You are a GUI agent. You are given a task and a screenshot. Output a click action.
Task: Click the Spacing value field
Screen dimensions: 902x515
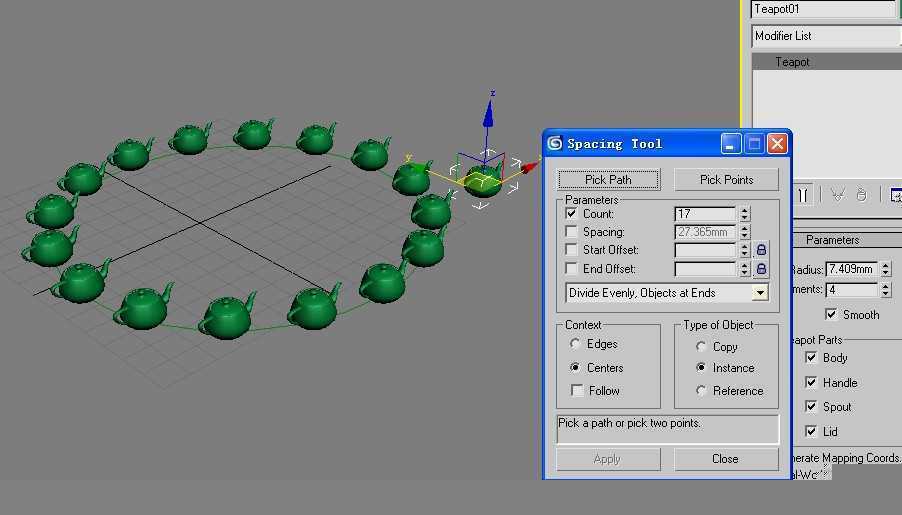pyautogui.click(x=705, y=231)
